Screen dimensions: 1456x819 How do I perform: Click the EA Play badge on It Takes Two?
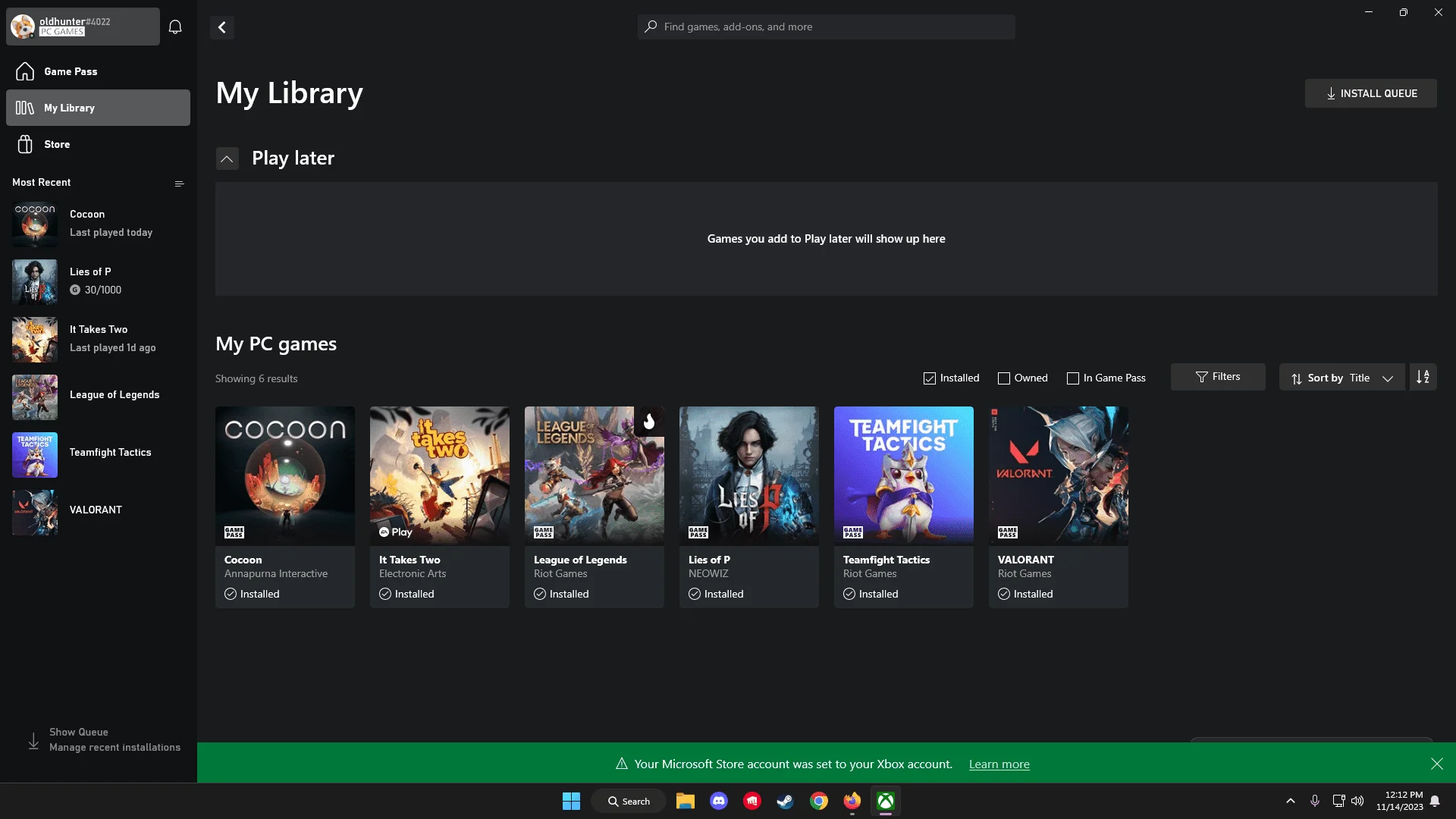(396, 532)
